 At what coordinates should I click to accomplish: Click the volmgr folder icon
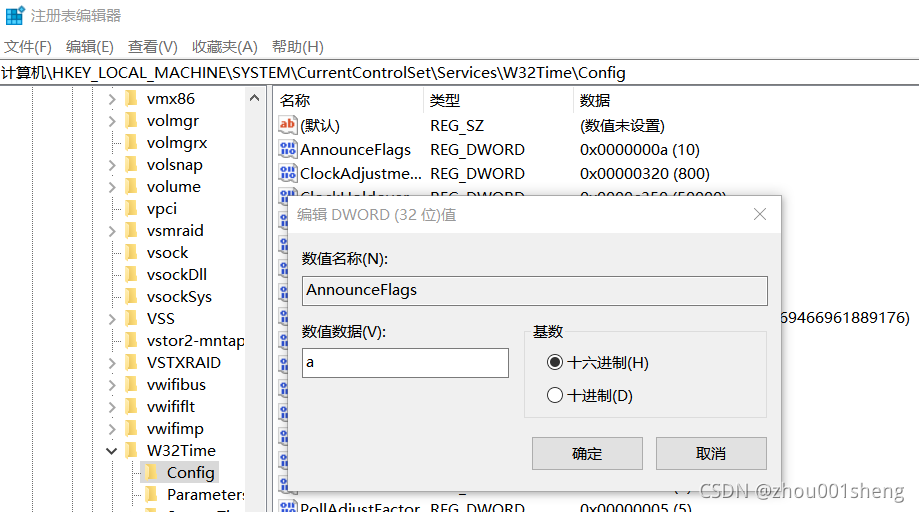click(x=132, y=121)
